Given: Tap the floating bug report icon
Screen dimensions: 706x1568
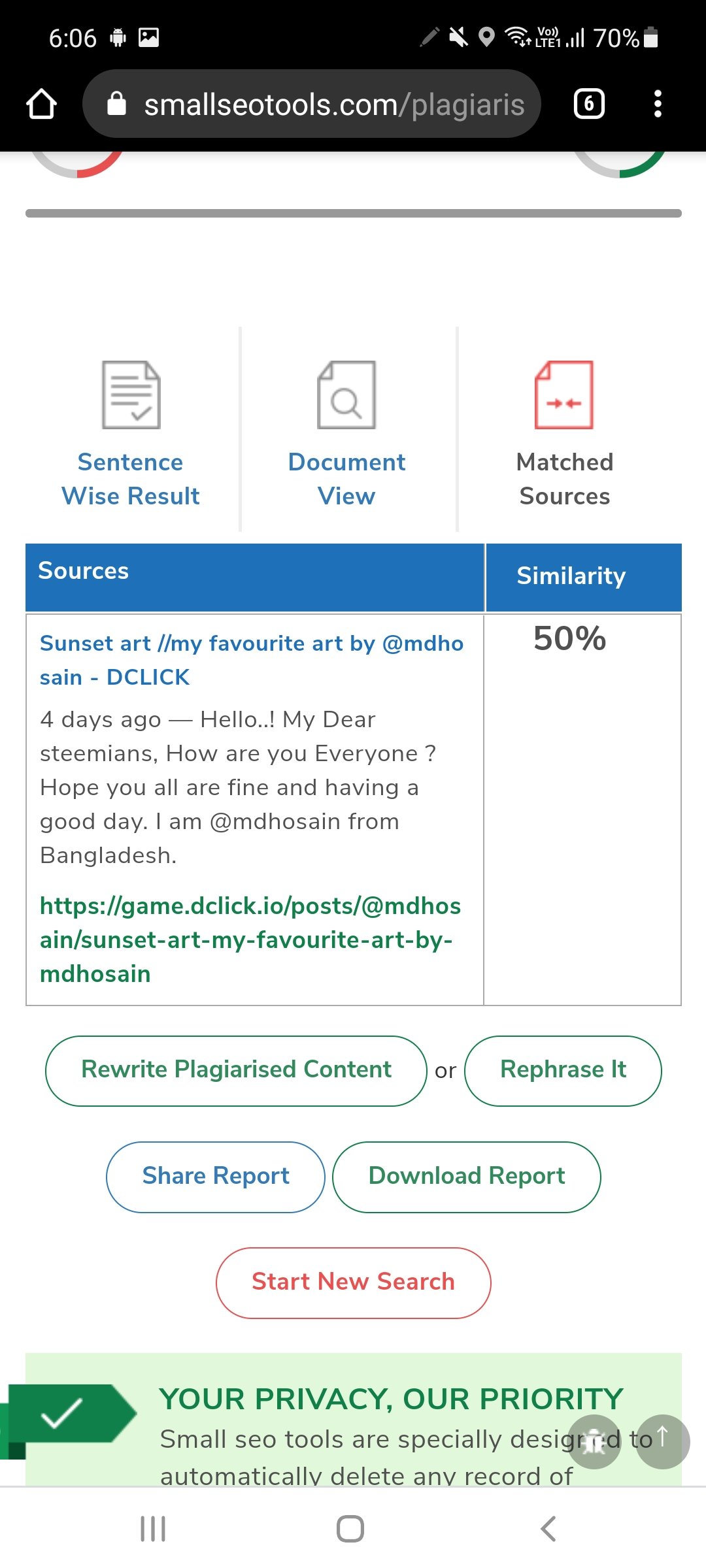Looking at the screenshot, I should click(594, 1442).
